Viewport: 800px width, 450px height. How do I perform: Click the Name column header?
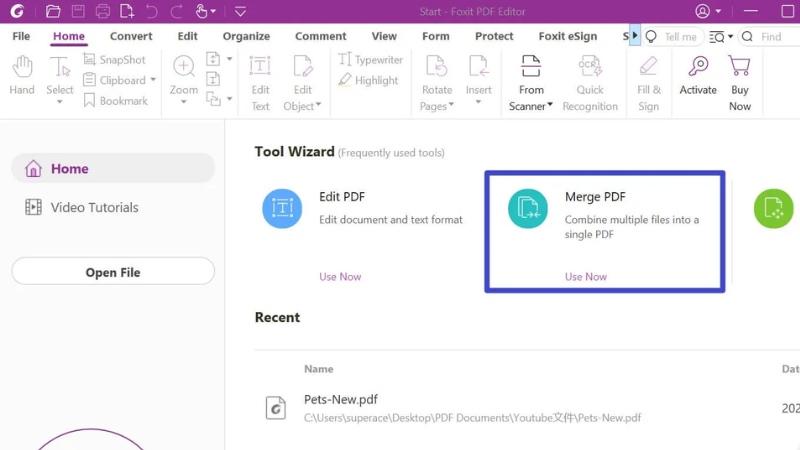point(319,369)
